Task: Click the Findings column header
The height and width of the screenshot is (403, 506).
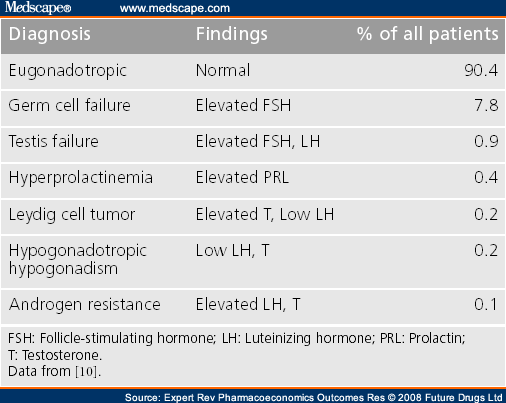Action: point(231,34)
